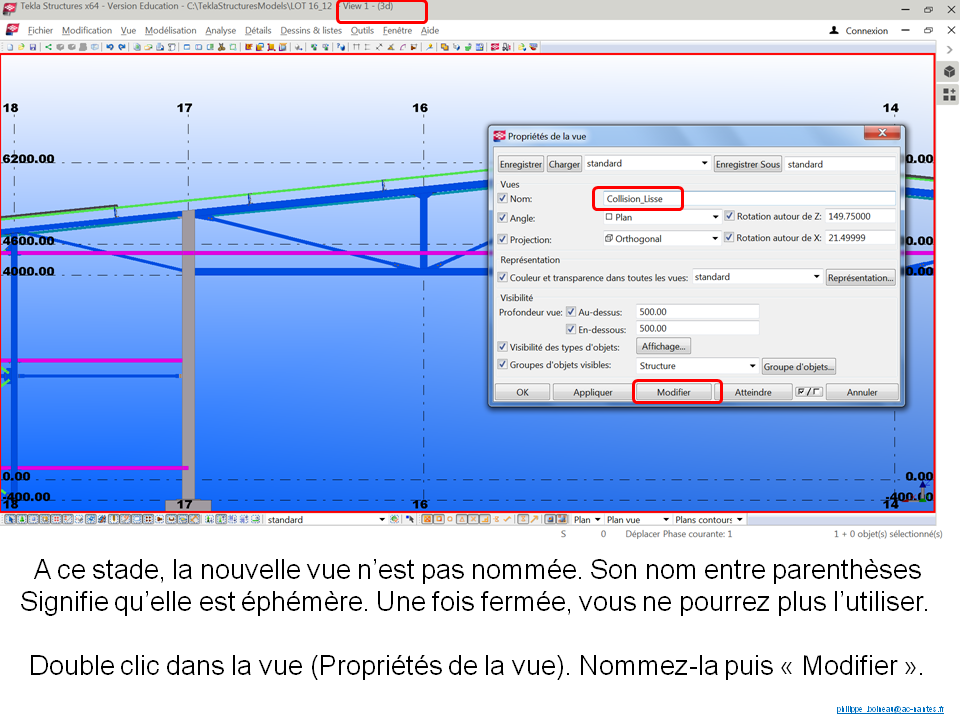Open the Fenêtre menu

397,30
